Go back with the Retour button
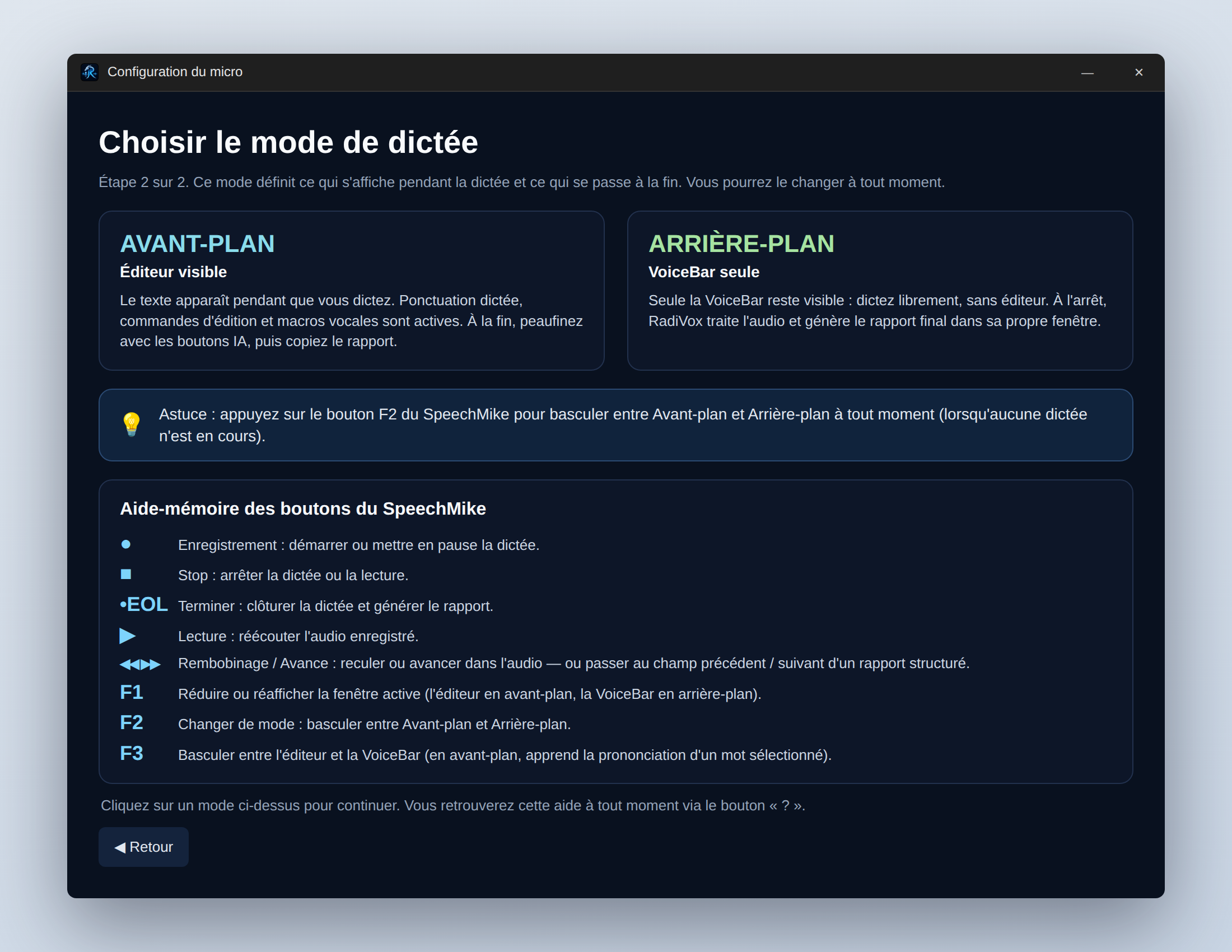 [x=143, y=847]
